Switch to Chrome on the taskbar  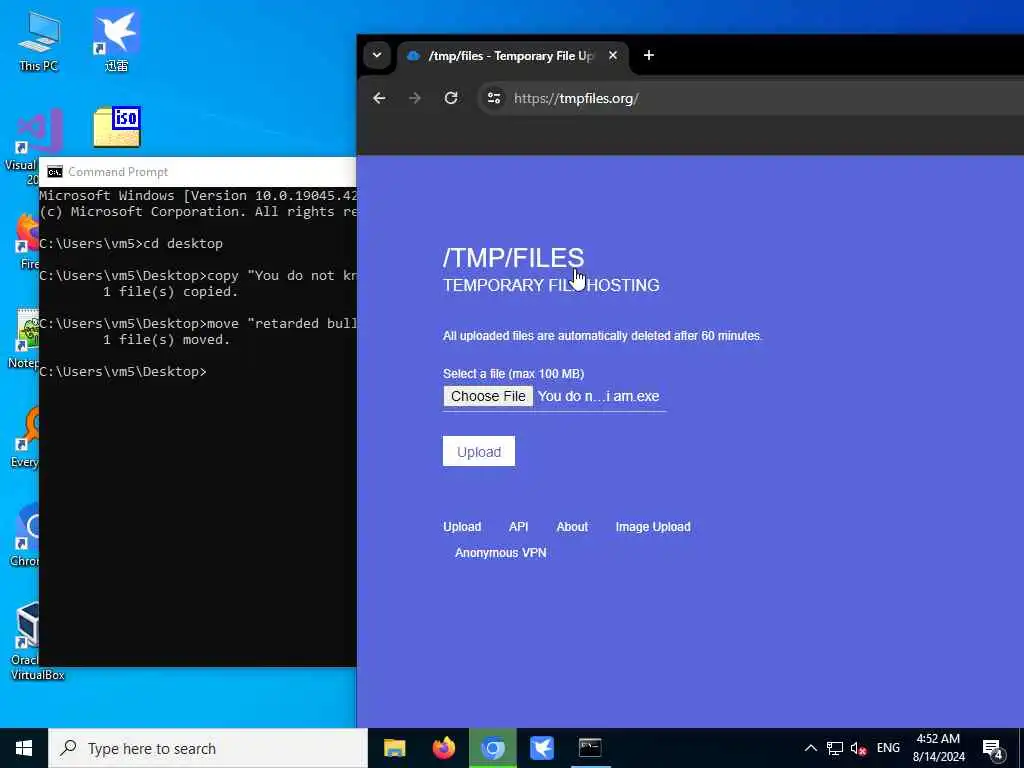pos(493,748)
